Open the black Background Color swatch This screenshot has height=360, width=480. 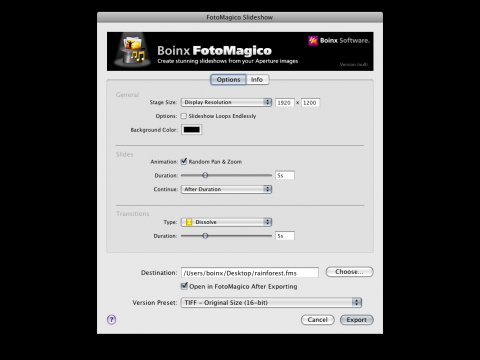point(192,130)
